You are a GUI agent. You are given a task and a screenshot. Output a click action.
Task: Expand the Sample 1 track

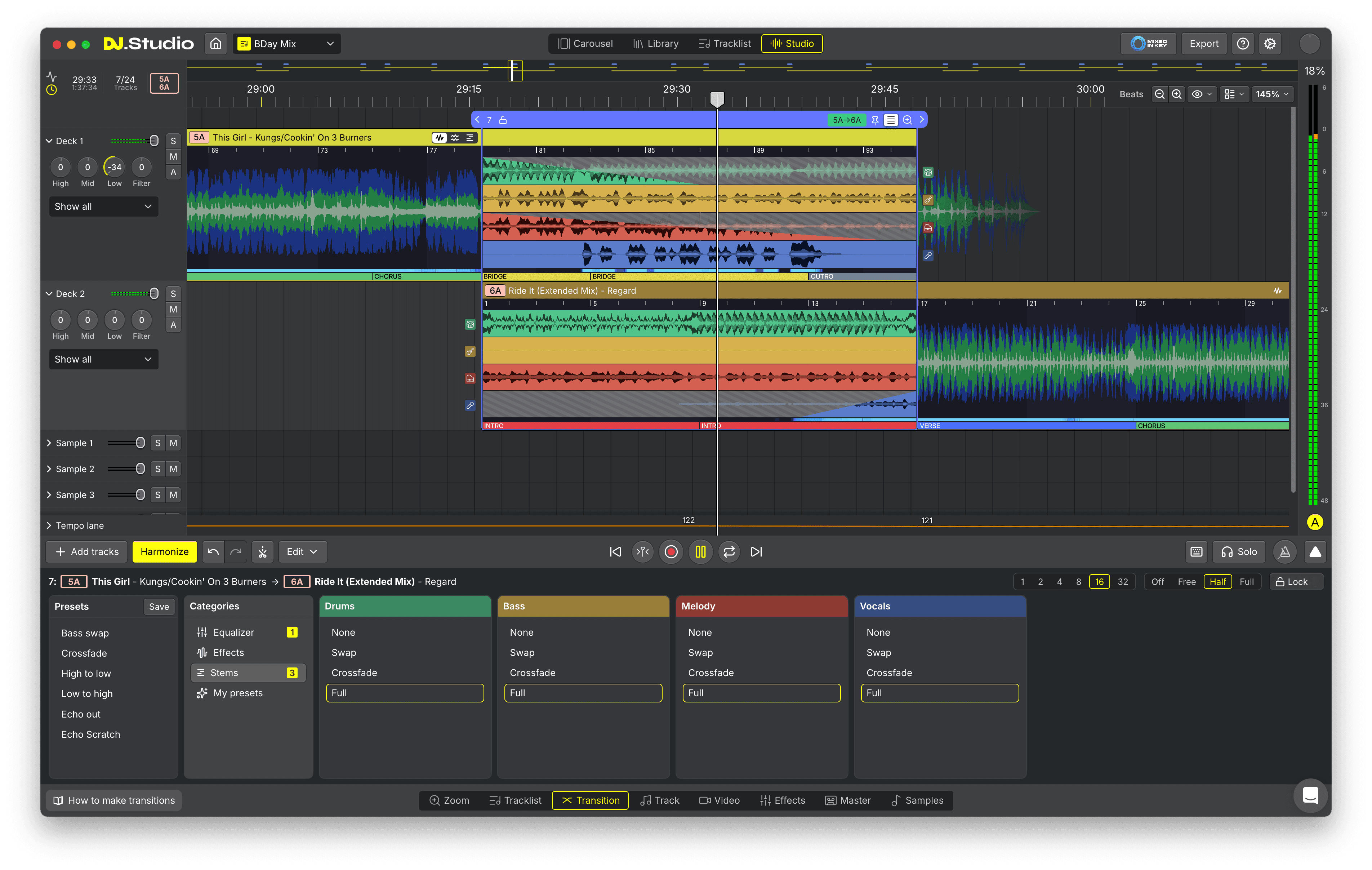[x=49, y=443]
